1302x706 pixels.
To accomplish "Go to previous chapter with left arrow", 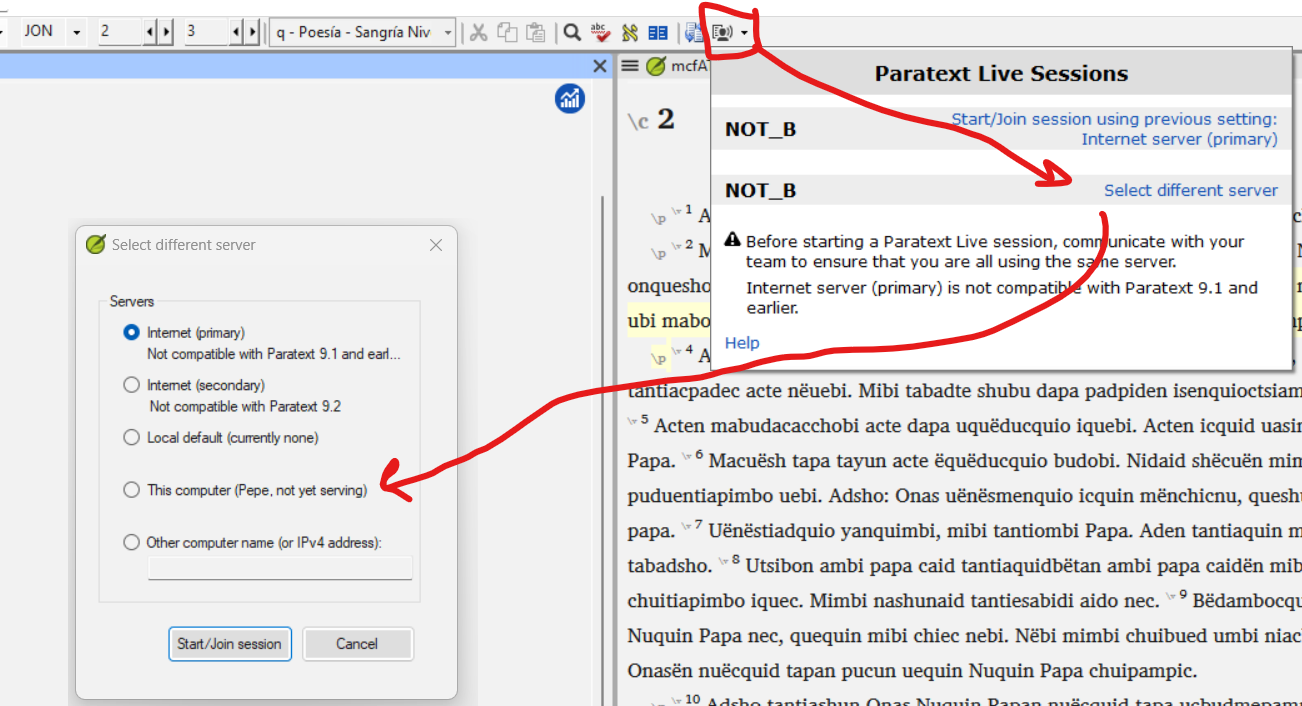I will tap(150, 32).
